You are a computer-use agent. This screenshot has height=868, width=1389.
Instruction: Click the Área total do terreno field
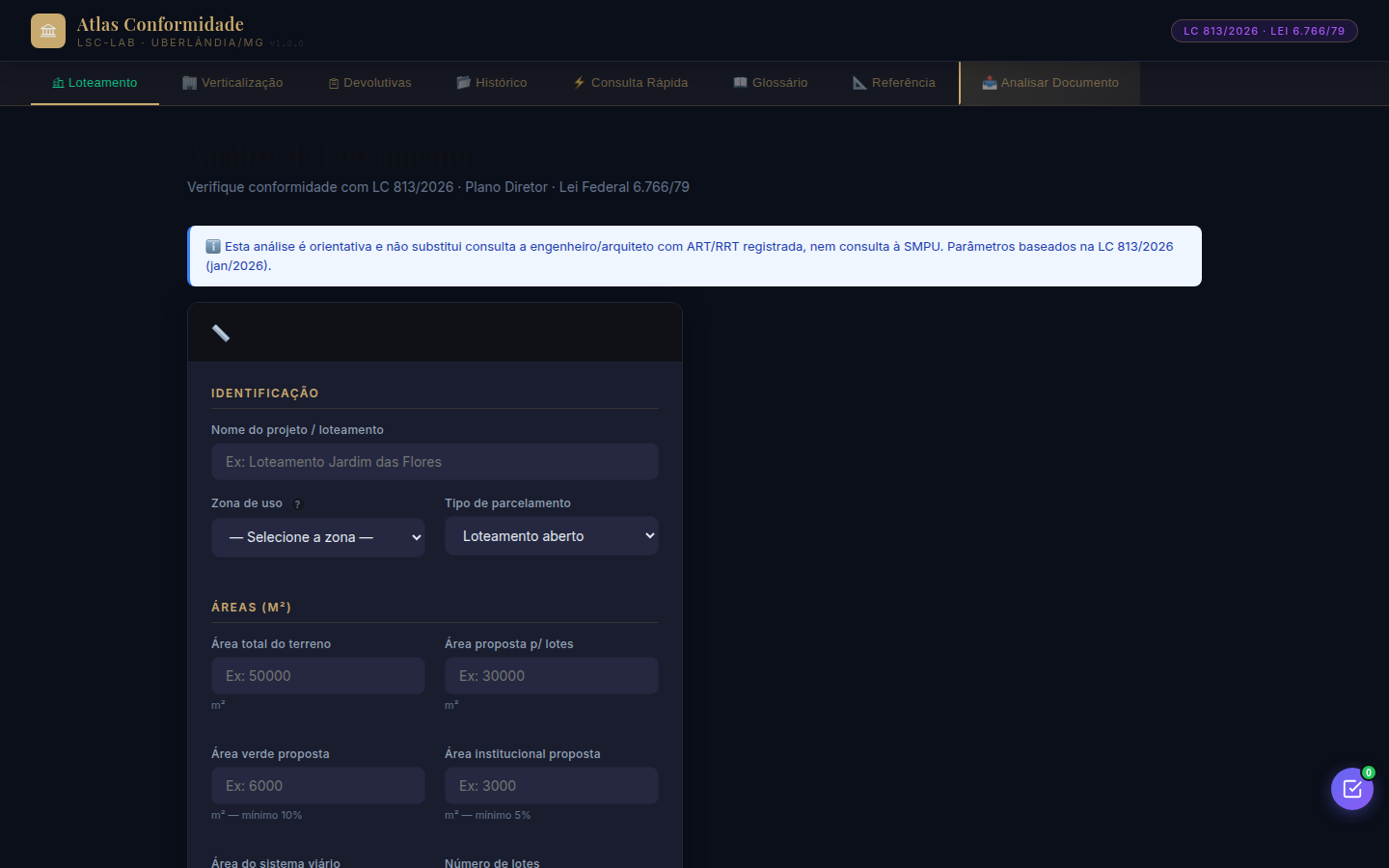pos(318,676)
